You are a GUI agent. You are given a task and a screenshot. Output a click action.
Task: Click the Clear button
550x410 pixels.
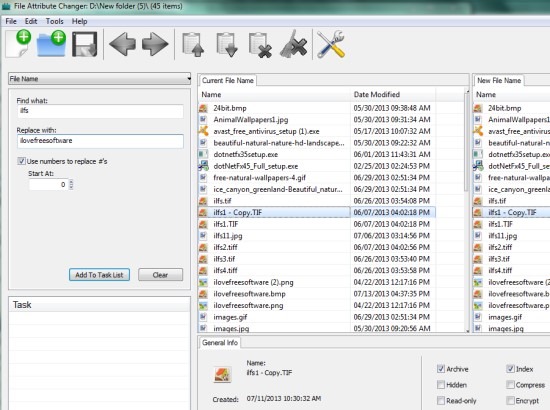pos(160,275)
